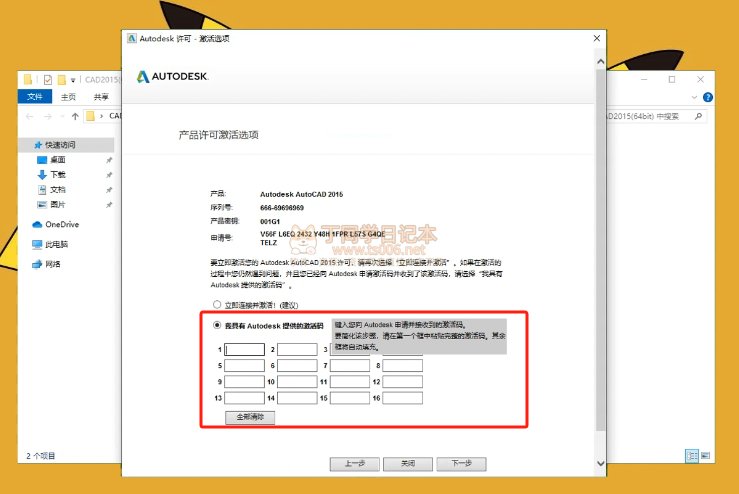Focus activation code field 14
This screenshot has width=739, height=494.
(297, 398)
